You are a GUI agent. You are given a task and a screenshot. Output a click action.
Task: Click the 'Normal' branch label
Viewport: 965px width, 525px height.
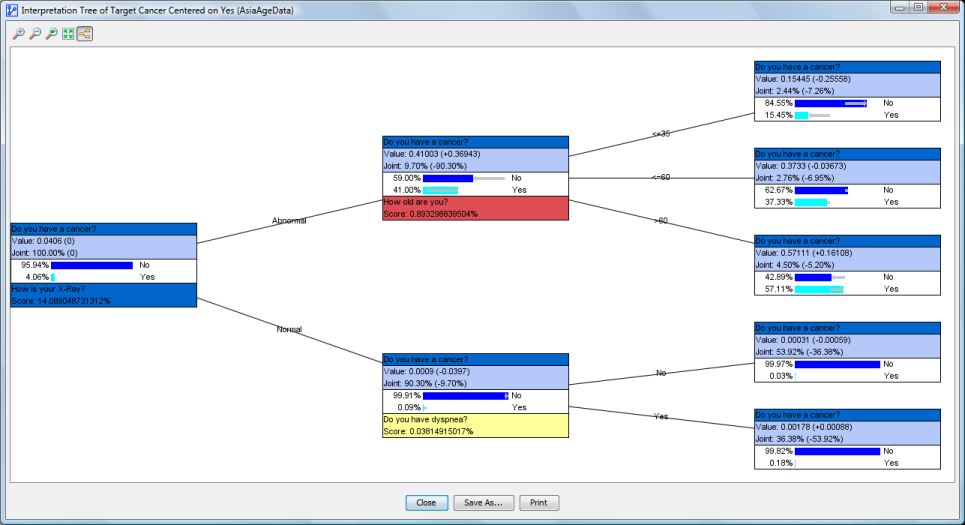(289, 329)
